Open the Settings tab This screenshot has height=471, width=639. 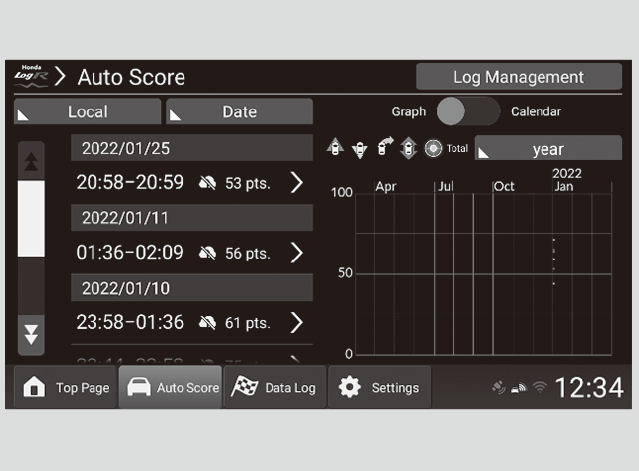pos(379,388)
